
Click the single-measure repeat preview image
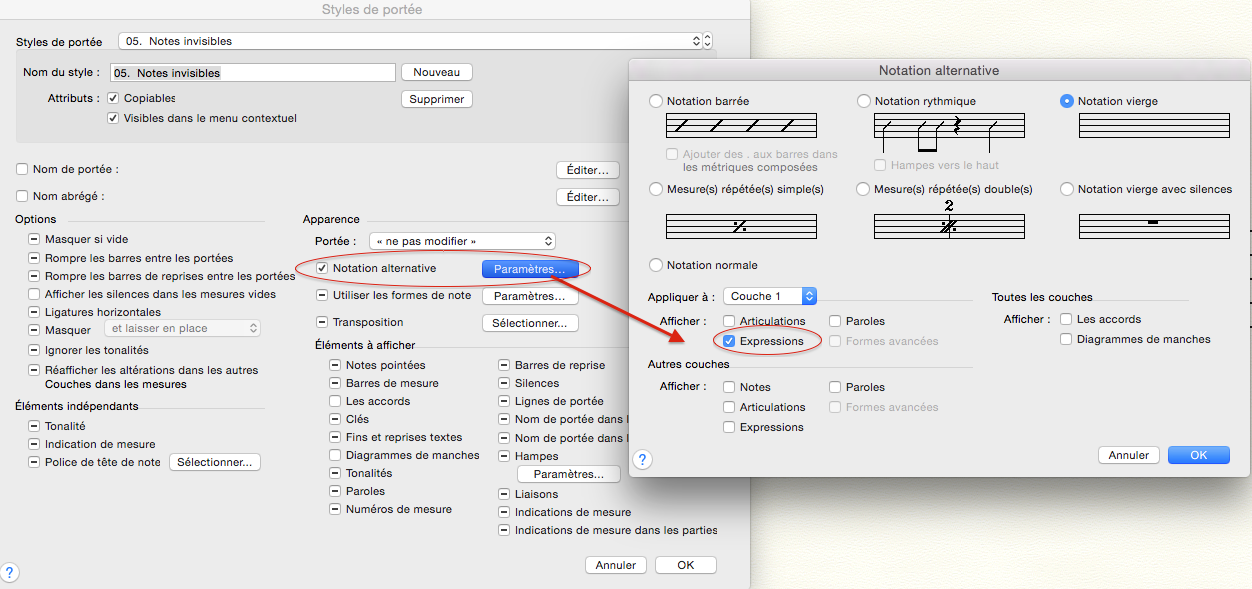(741, 226)
